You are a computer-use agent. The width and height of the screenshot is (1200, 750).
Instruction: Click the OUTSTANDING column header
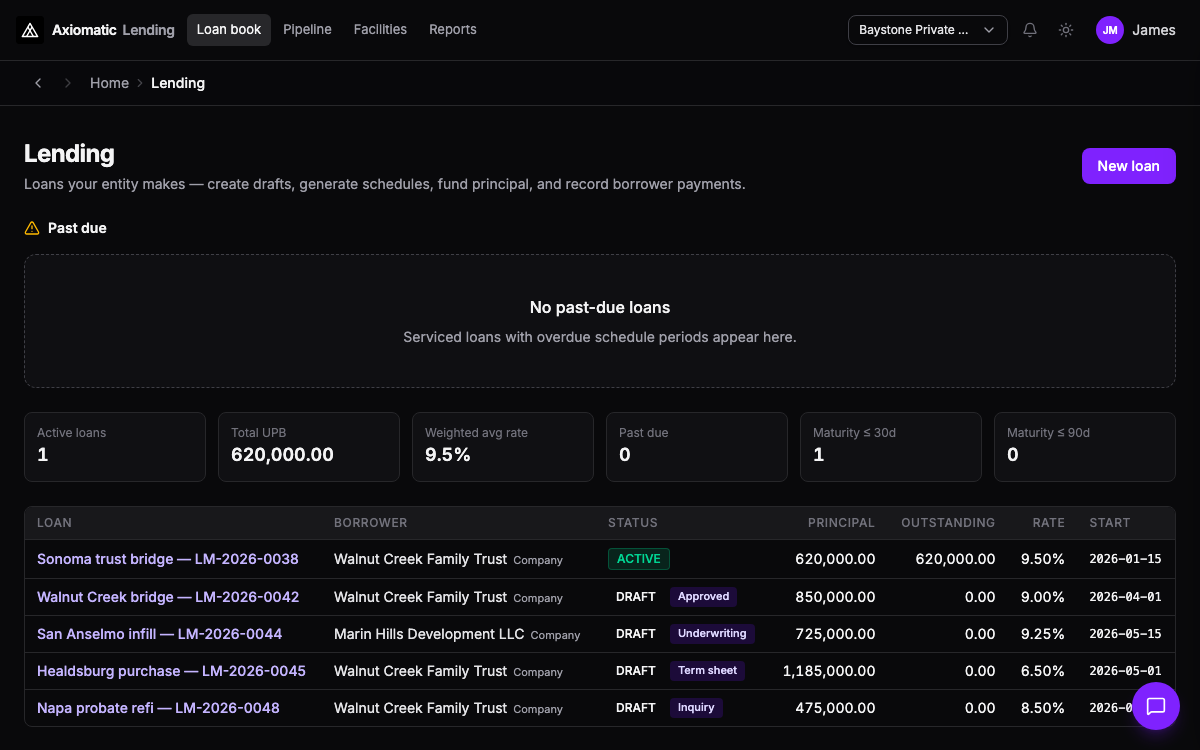(x=948, y=523)
